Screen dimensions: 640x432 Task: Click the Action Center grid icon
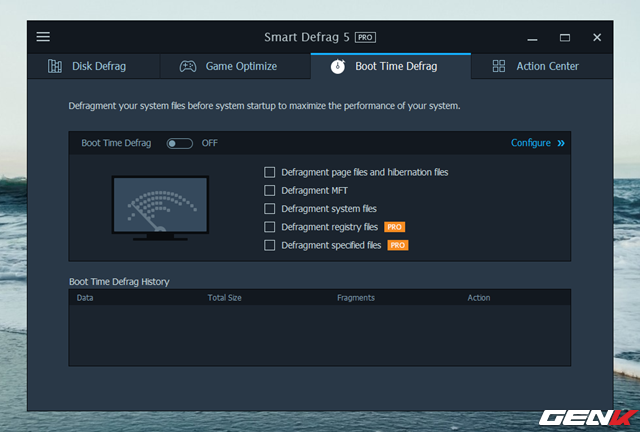[x=499, y=66]
